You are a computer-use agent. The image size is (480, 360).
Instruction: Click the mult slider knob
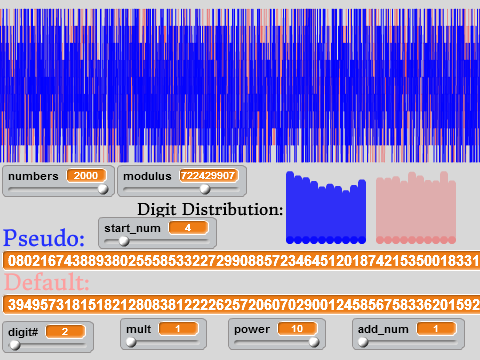pos(131,342)
